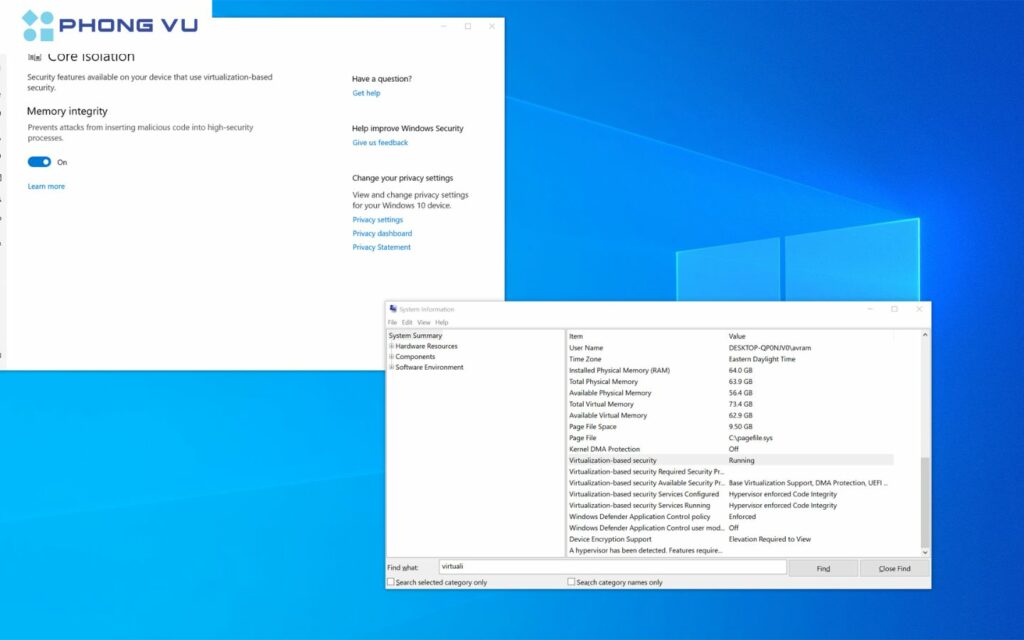Open the View menu in System Information
This screenshot has width=1024, height=640.
(x=423, y=322)
